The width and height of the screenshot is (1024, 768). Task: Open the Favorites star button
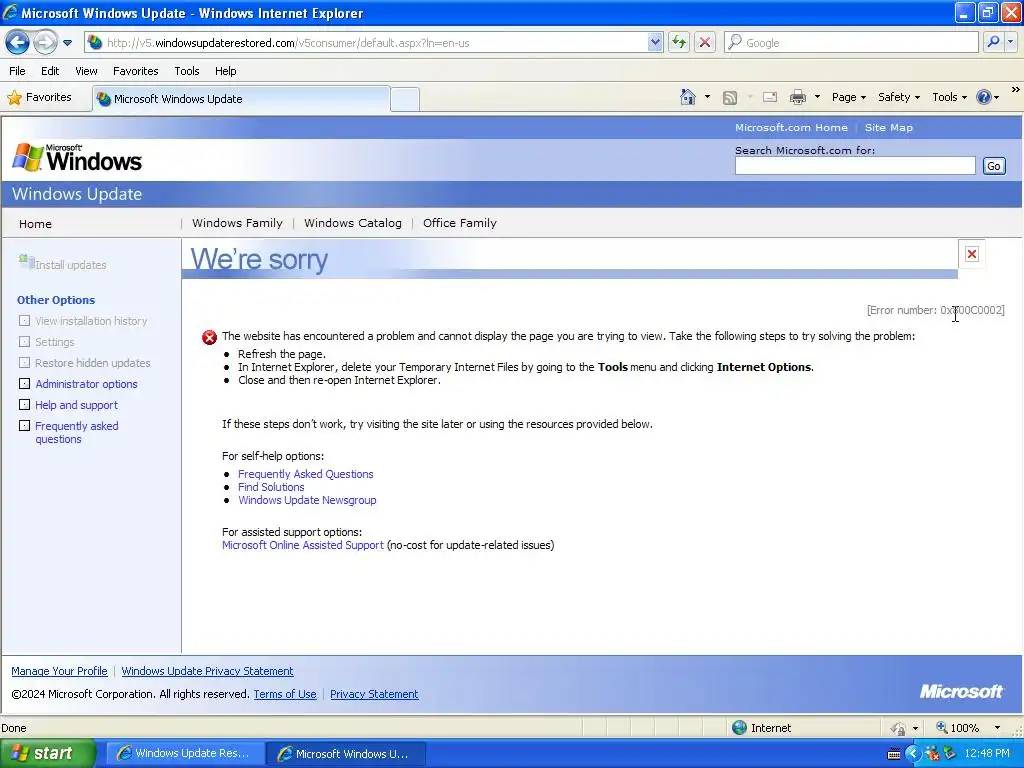pyautogui.click(x=39, y=97)
